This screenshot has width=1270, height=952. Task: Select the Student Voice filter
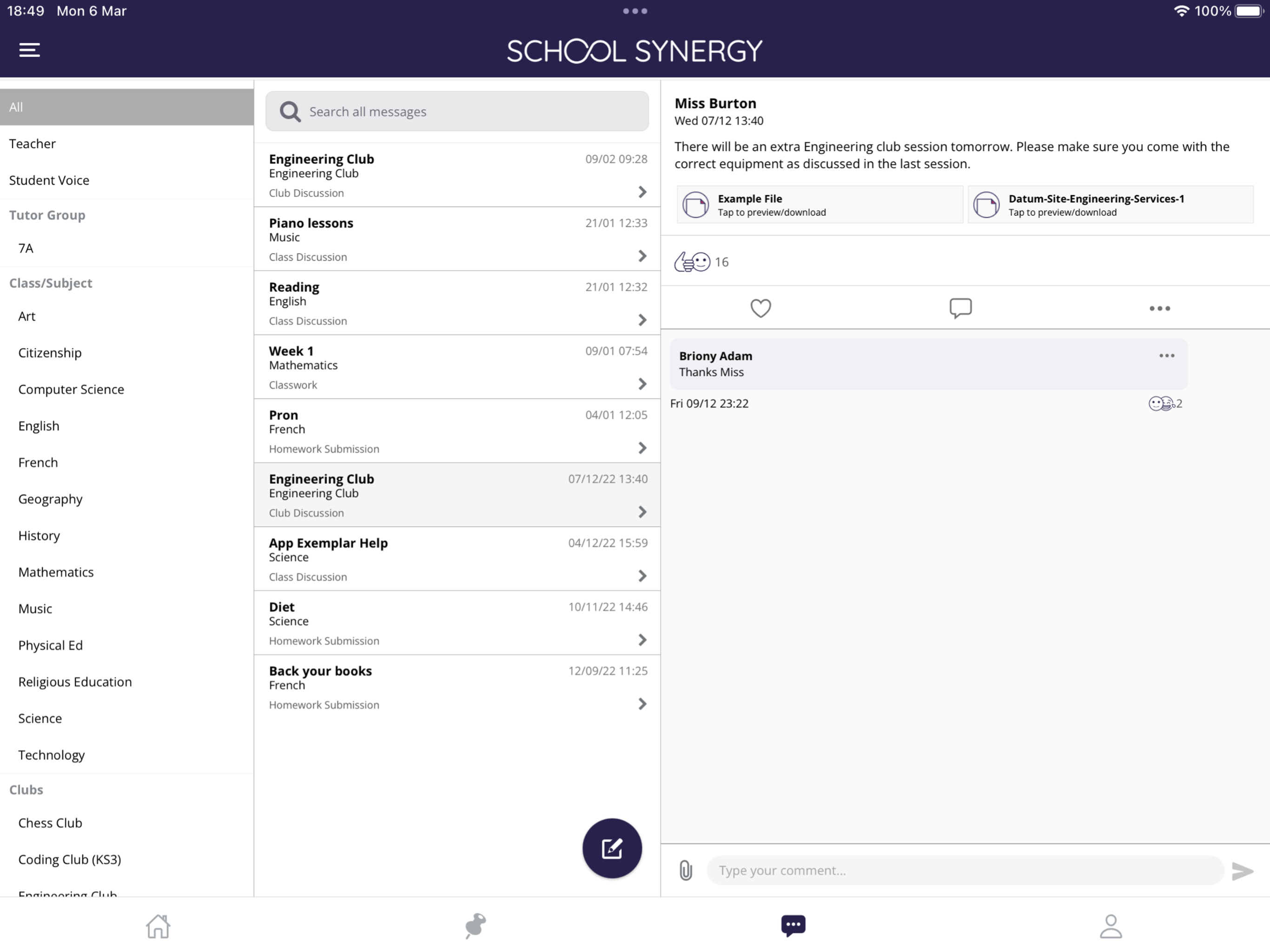pyautogui.click(x=127, y=180)
